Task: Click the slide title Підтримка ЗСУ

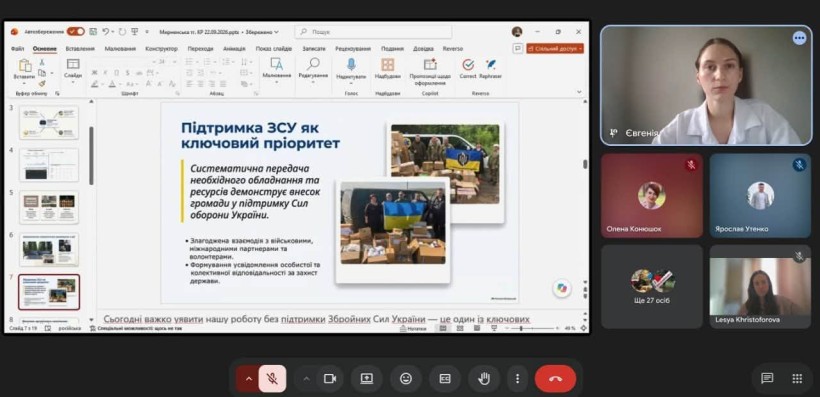Action: 260,135
